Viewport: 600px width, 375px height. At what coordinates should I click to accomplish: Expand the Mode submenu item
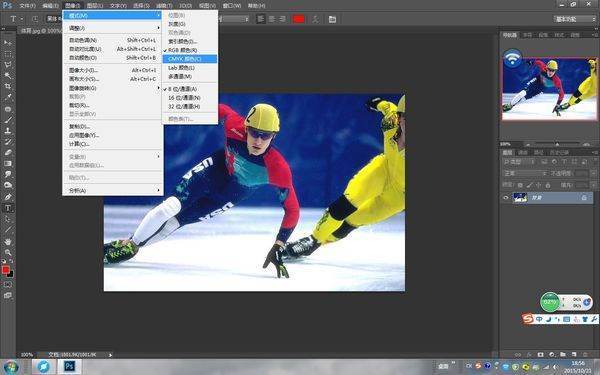[112, 15]
